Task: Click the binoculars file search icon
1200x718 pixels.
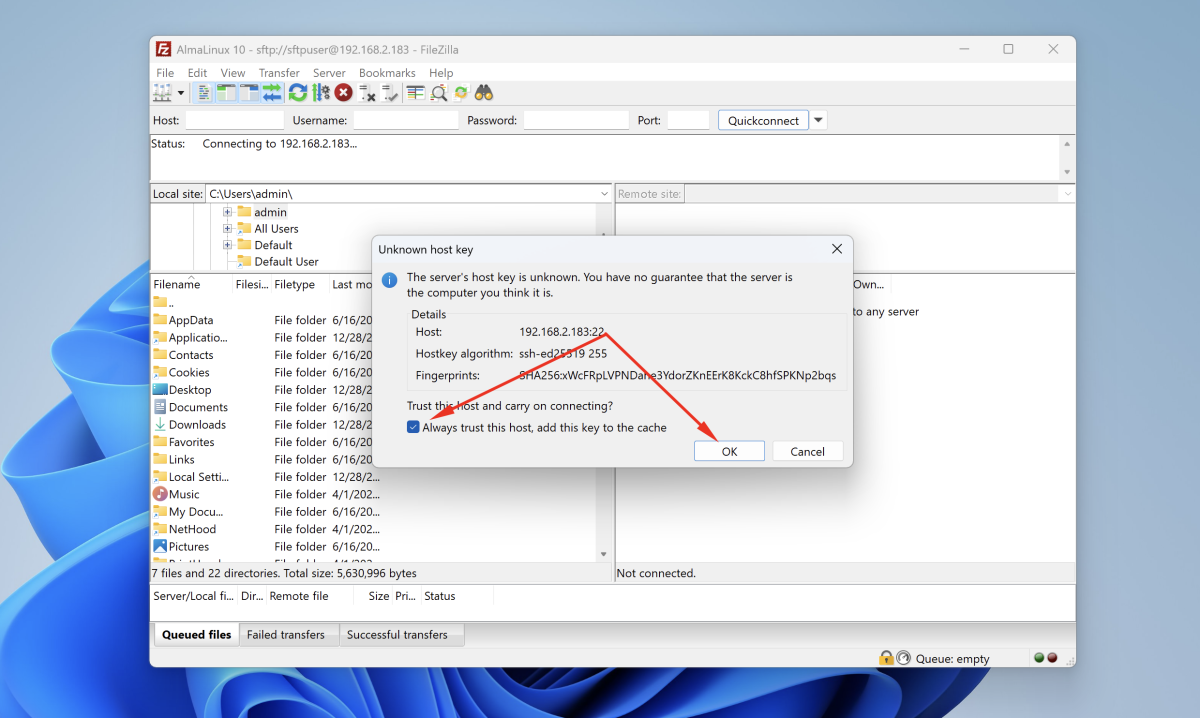Action: click(484, 93)
